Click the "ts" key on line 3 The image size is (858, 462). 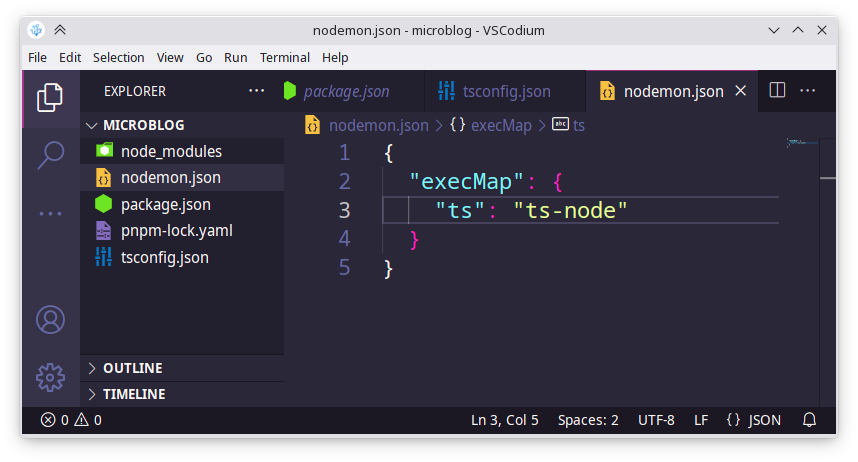(x=460, y=210)
